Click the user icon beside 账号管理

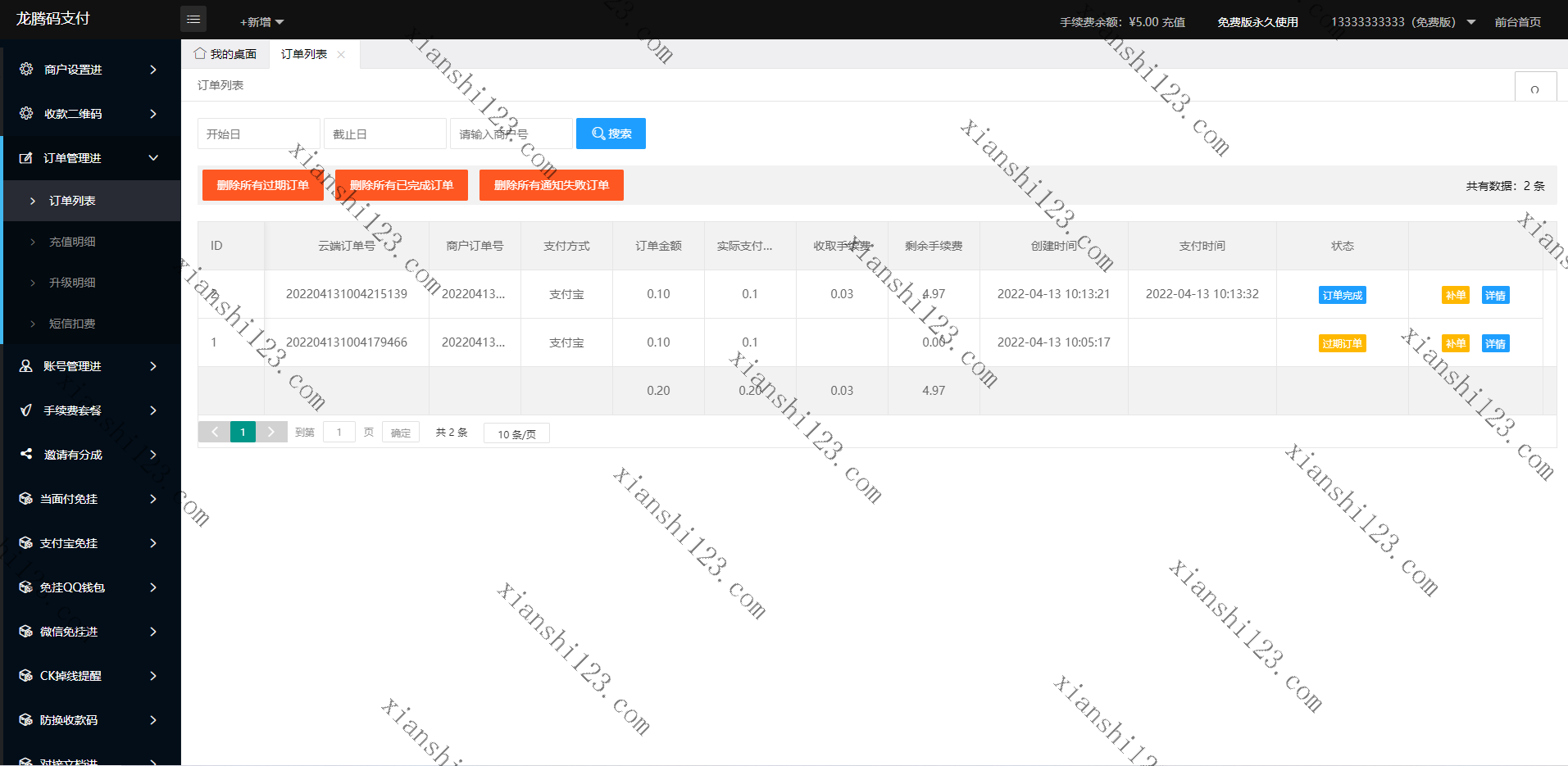pyautogui.click(x=26, y=365)
